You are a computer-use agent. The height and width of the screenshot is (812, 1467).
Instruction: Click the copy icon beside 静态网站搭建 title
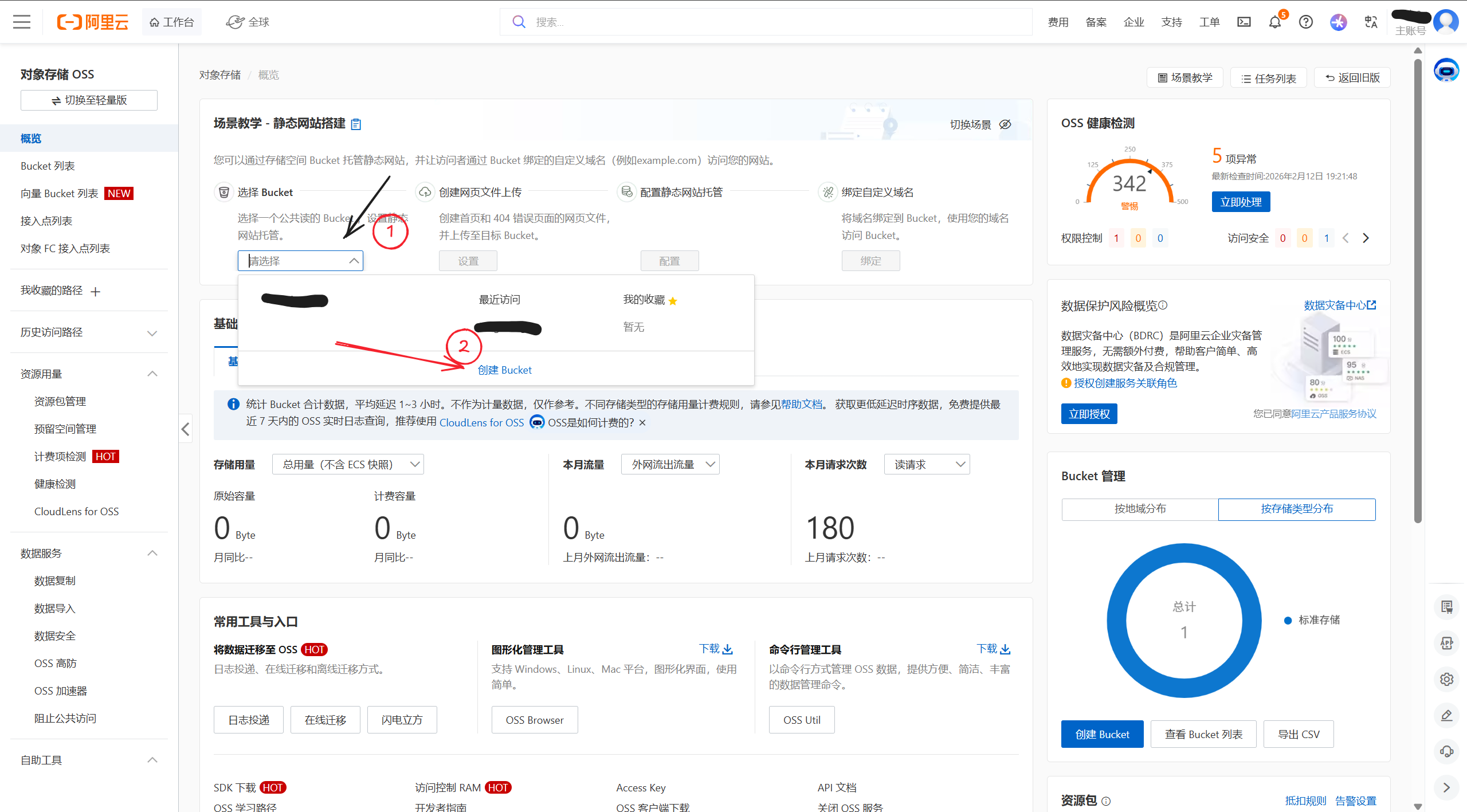pos(356,124)
